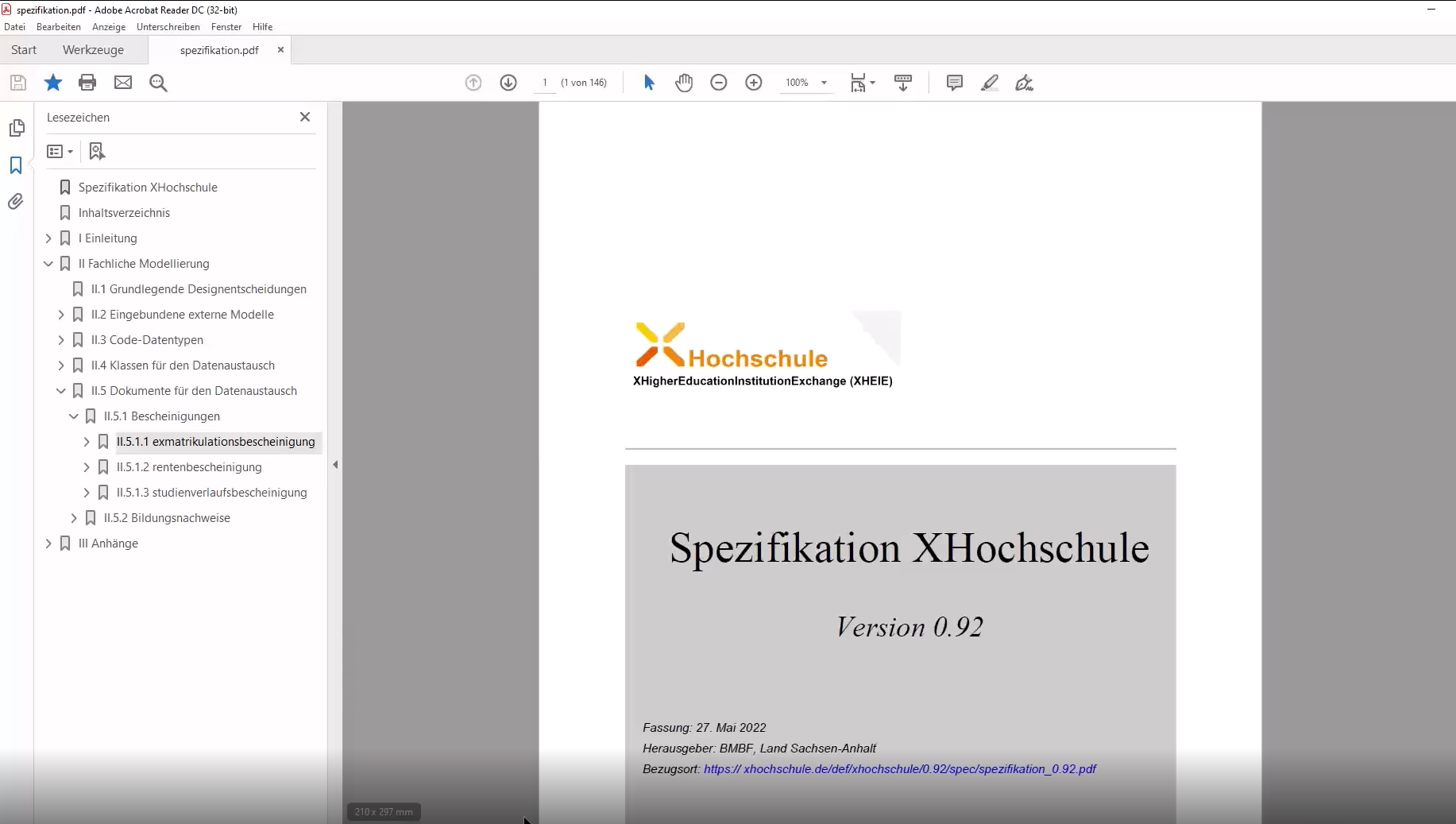Click the zoom out minus icon
The image size is (1456, 824).
tap(719, 83)
